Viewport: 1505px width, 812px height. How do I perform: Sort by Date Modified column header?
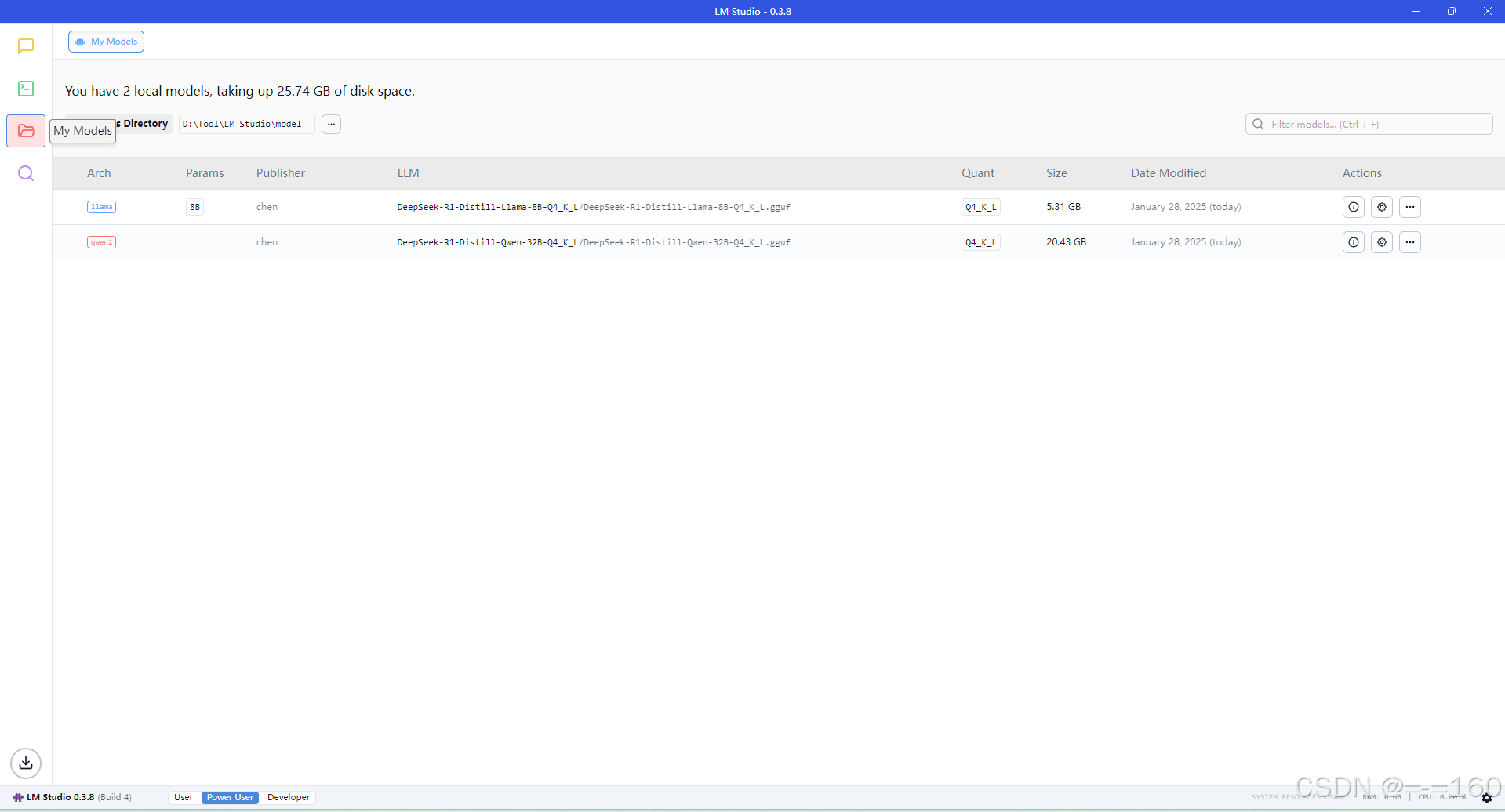(1169, 173)
